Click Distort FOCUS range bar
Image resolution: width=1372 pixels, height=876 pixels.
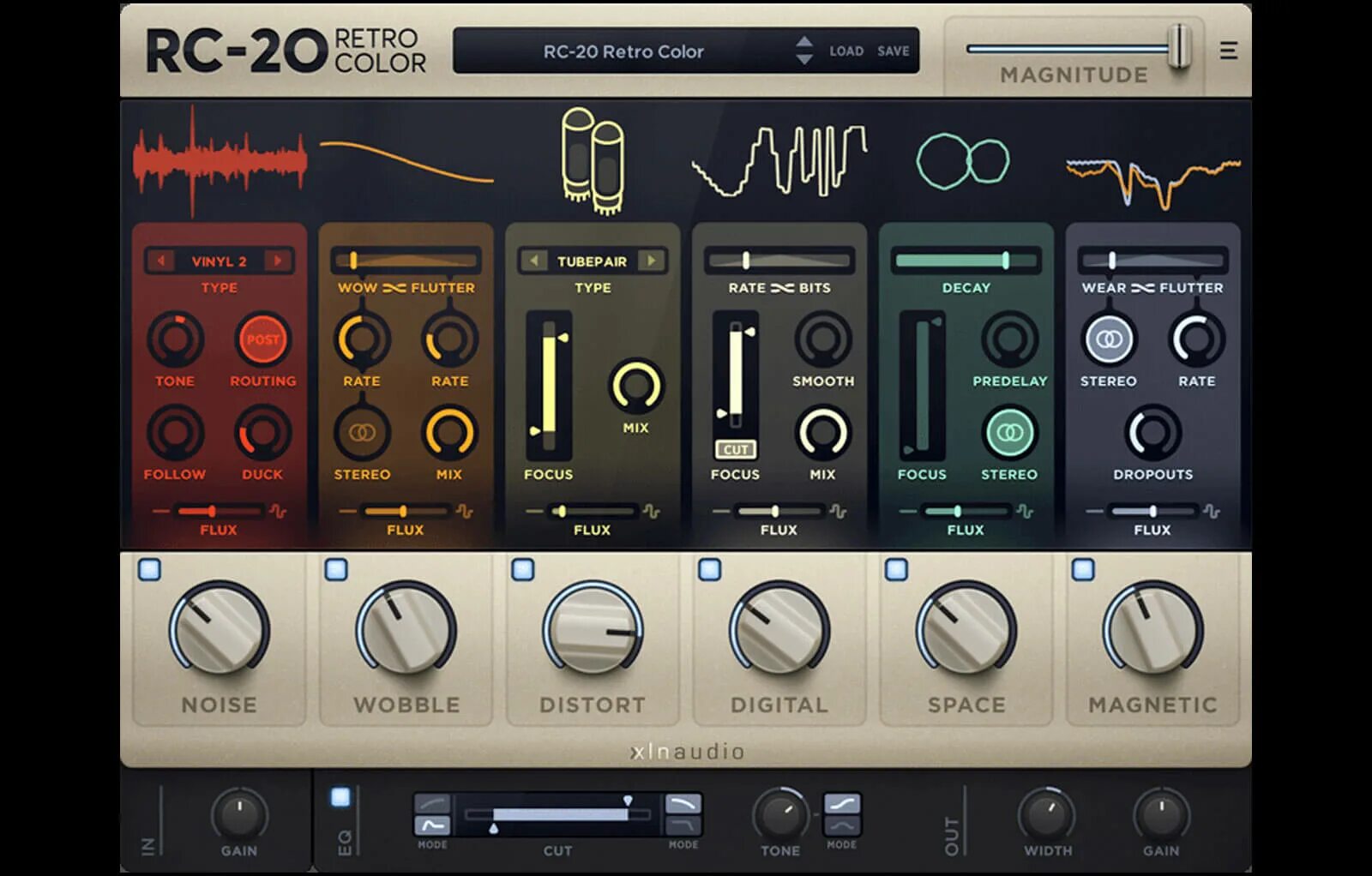point(549,386)
